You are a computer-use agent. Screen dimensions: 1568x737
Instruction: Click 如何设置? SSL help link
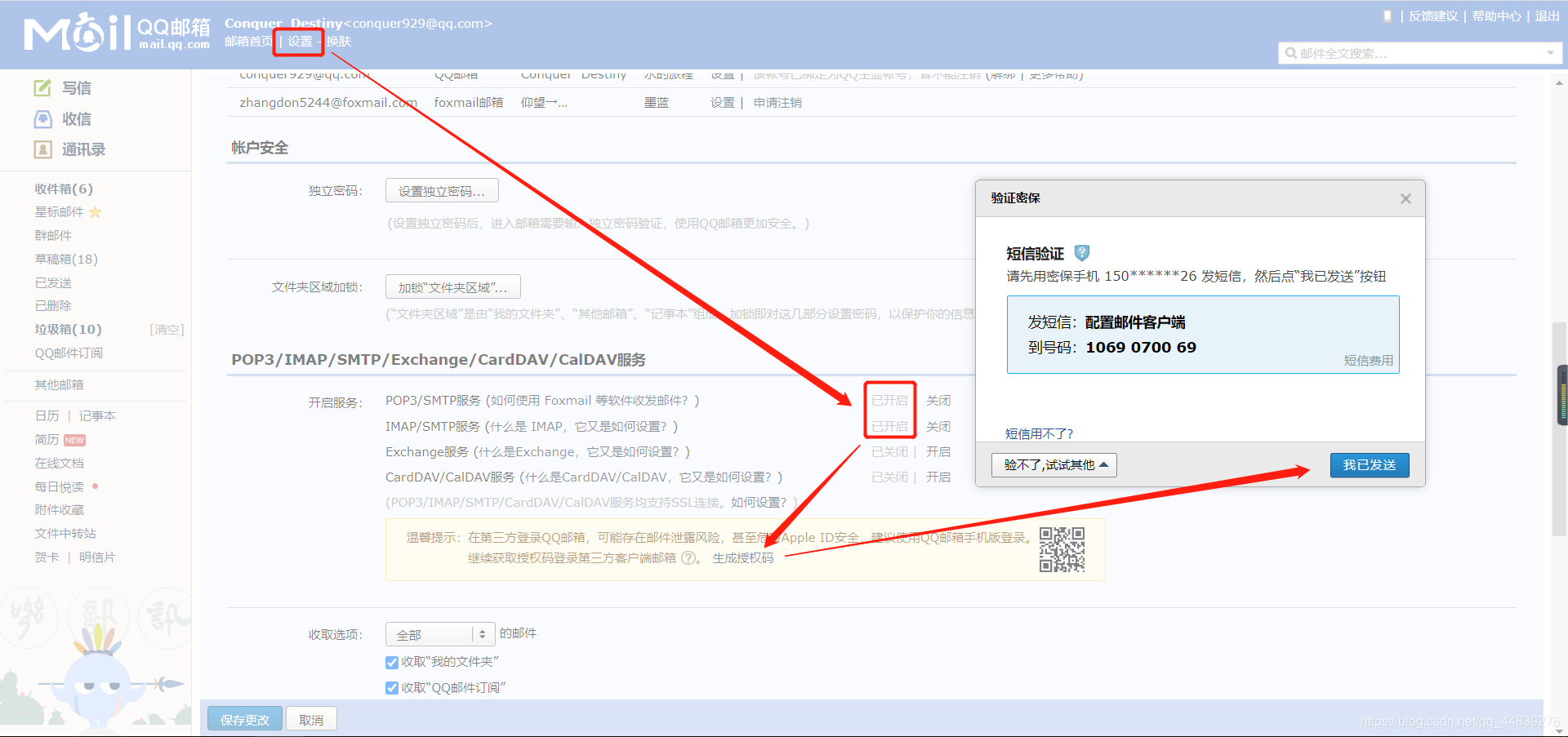759,503
